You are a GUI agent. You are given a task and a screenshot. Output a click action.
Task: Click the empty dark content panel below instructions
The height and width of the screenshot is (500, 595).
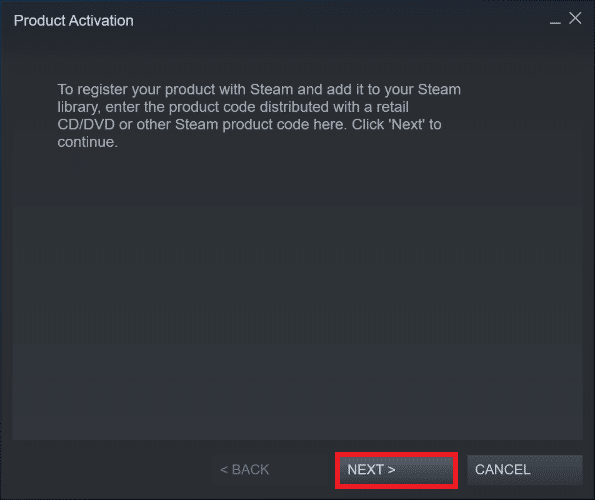point(297,296)
